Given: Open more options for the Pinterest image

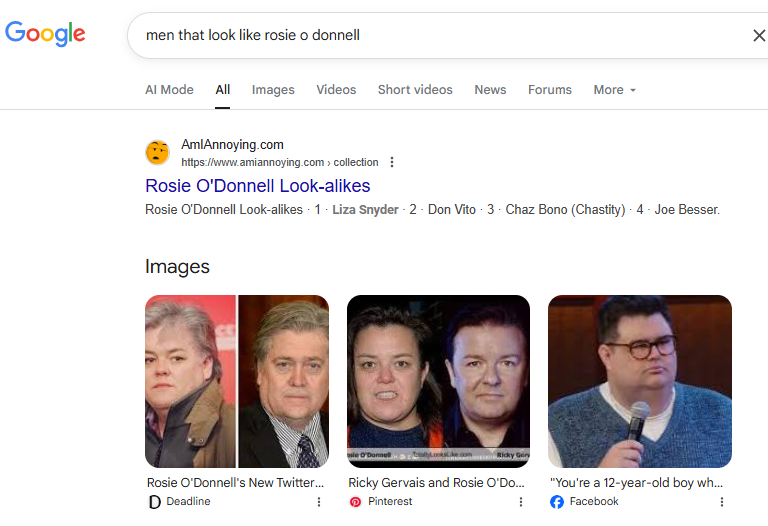Looking at the screenshot, I should [x=521, y=502].
